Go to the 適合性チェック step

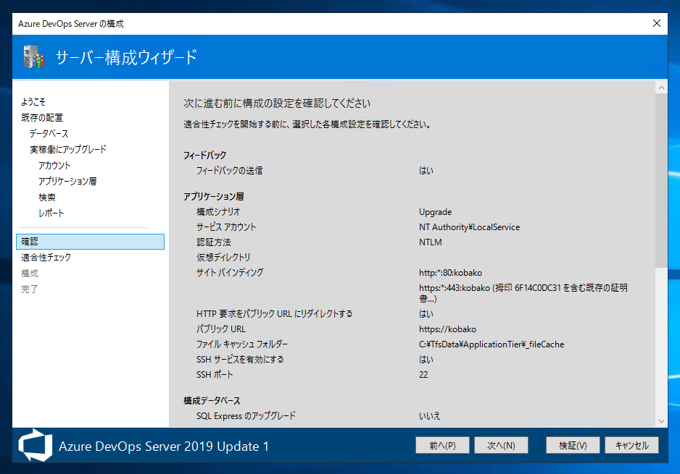tap(46, 258)
